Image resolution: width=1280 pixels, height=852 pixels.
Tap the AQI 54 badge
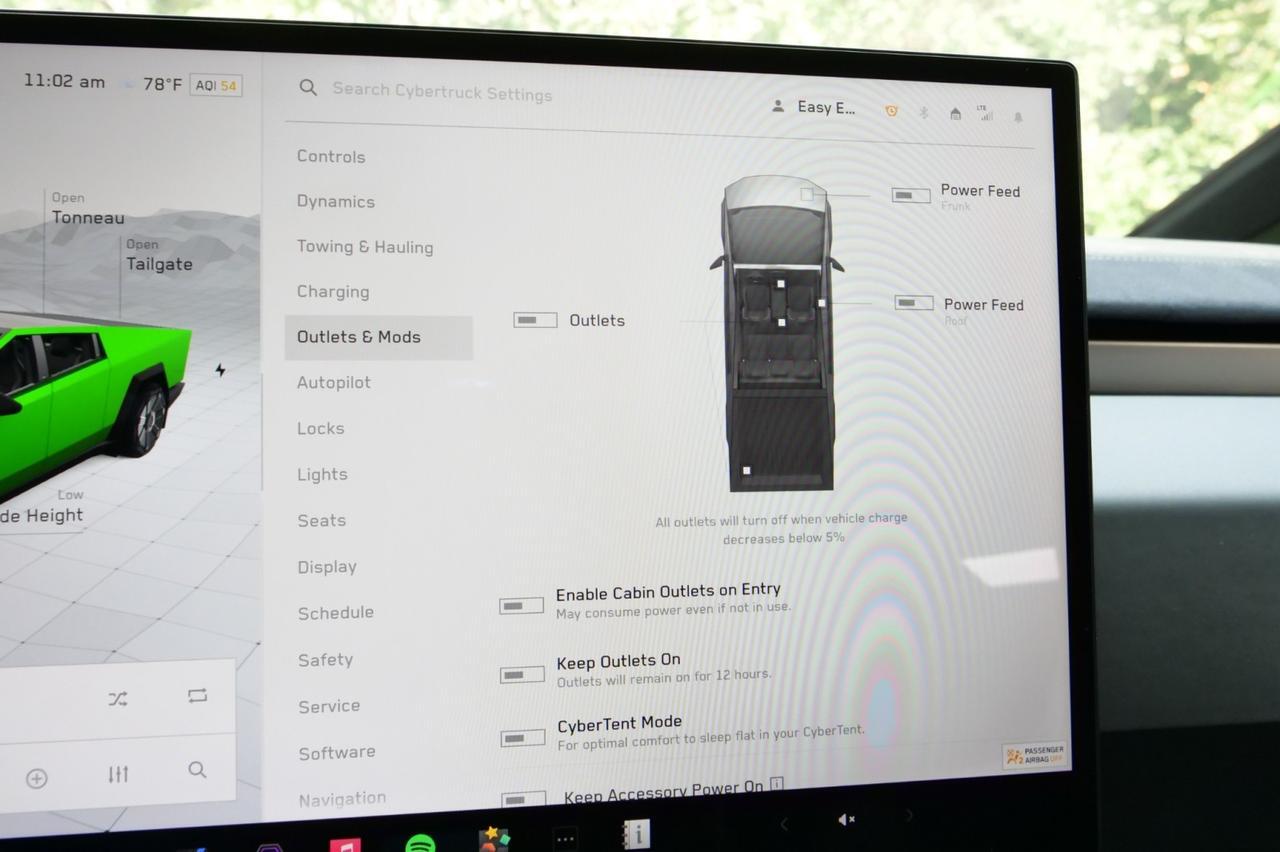click(216, 86)
